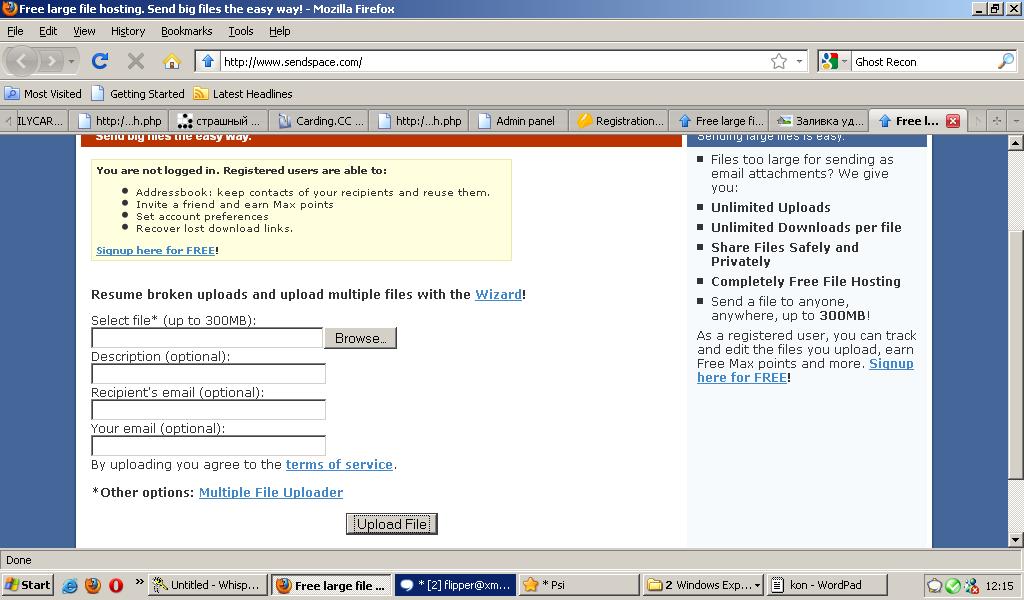The image size is (1024, 600).
Task: Open the View menu
Action: coord(84,31)
